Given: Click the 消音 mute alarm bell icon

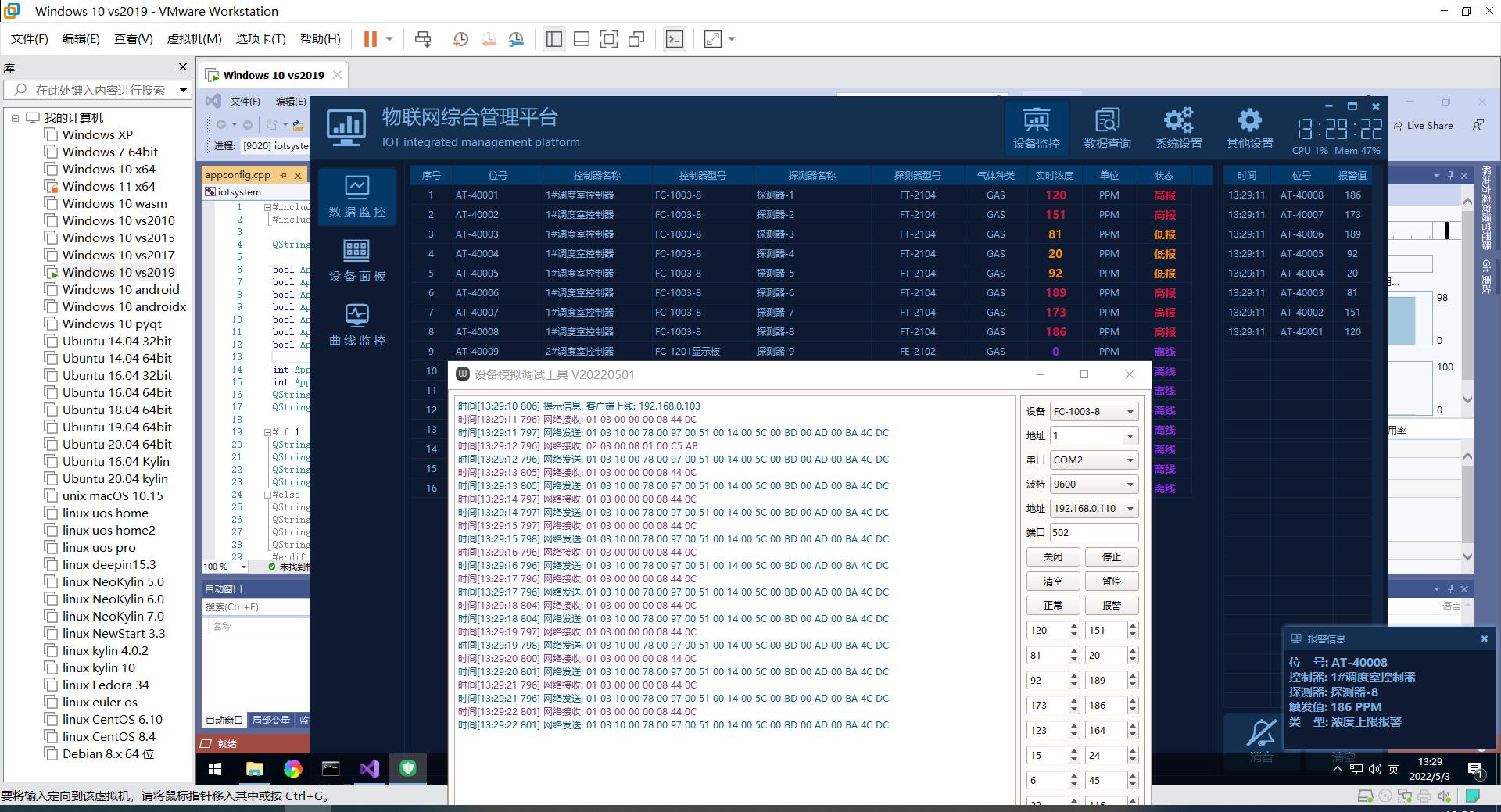Looking at the screenshot, I should pyautogui.click(x=1261, y=737).
